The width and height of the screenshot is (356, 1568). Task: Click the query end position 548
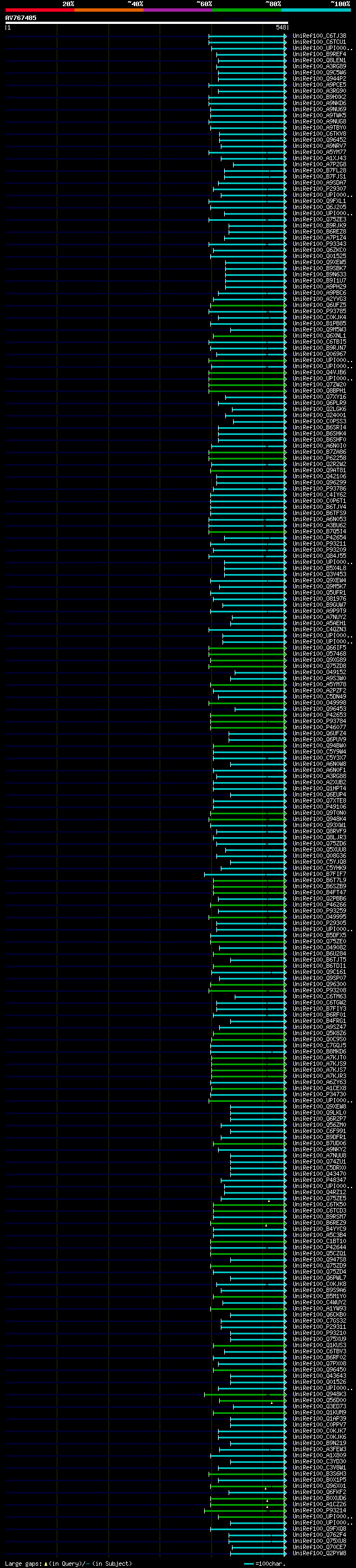click(281, 27)
